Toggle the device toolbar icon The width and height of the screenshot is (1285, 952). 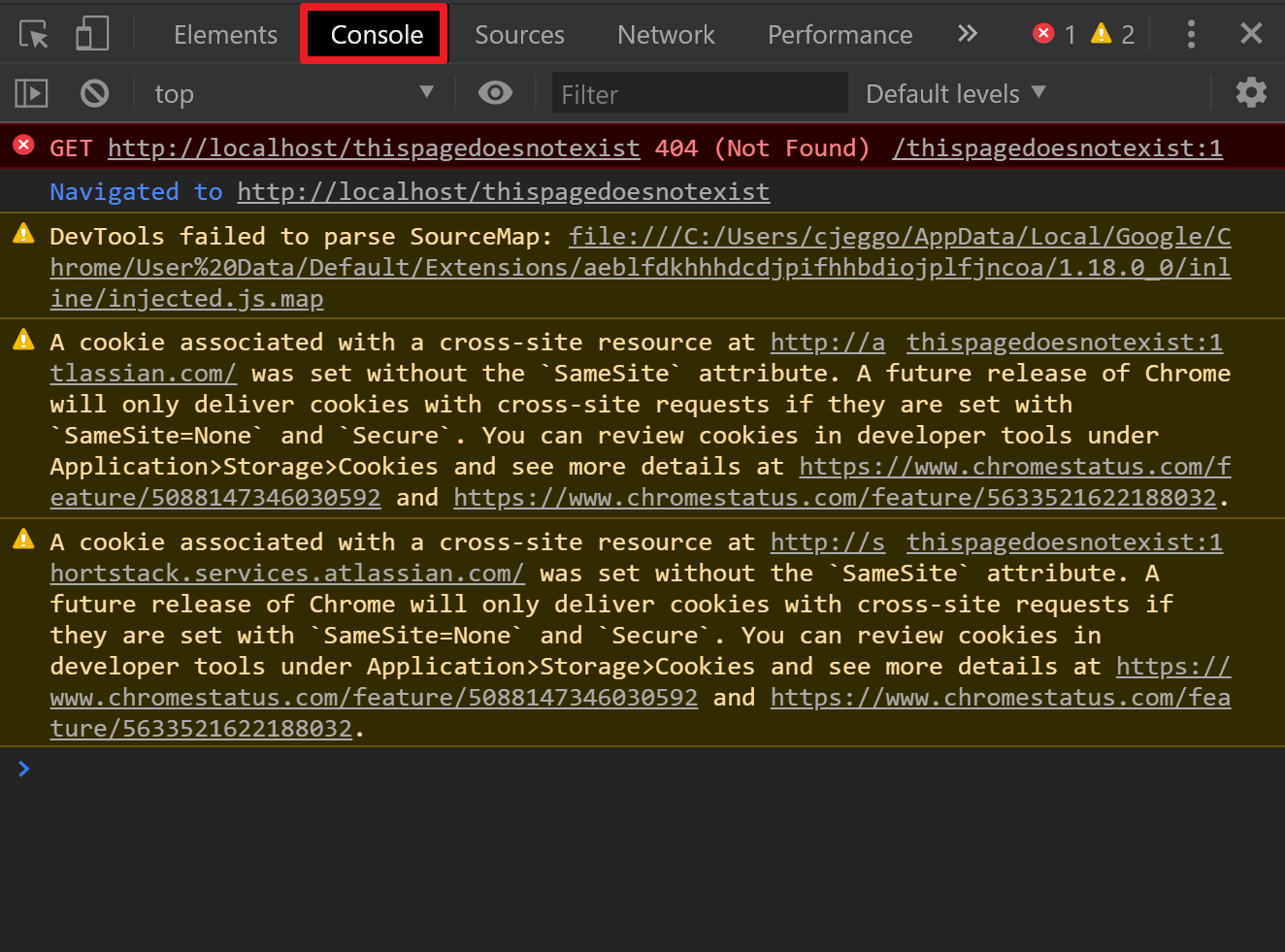point(92,34)
